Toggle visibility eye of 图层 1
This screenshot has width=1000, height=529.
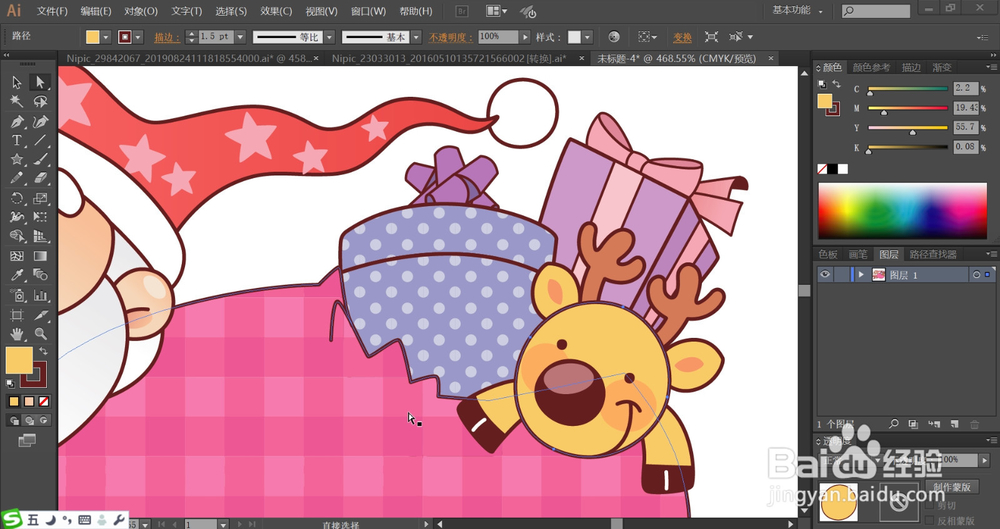825,274
